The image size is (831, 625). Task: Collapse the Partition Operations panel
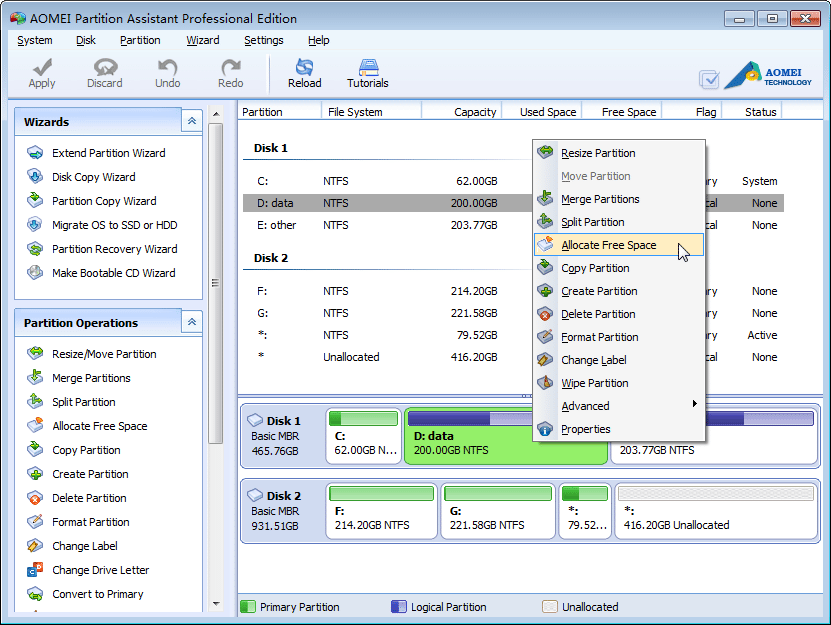coord(192,322)
